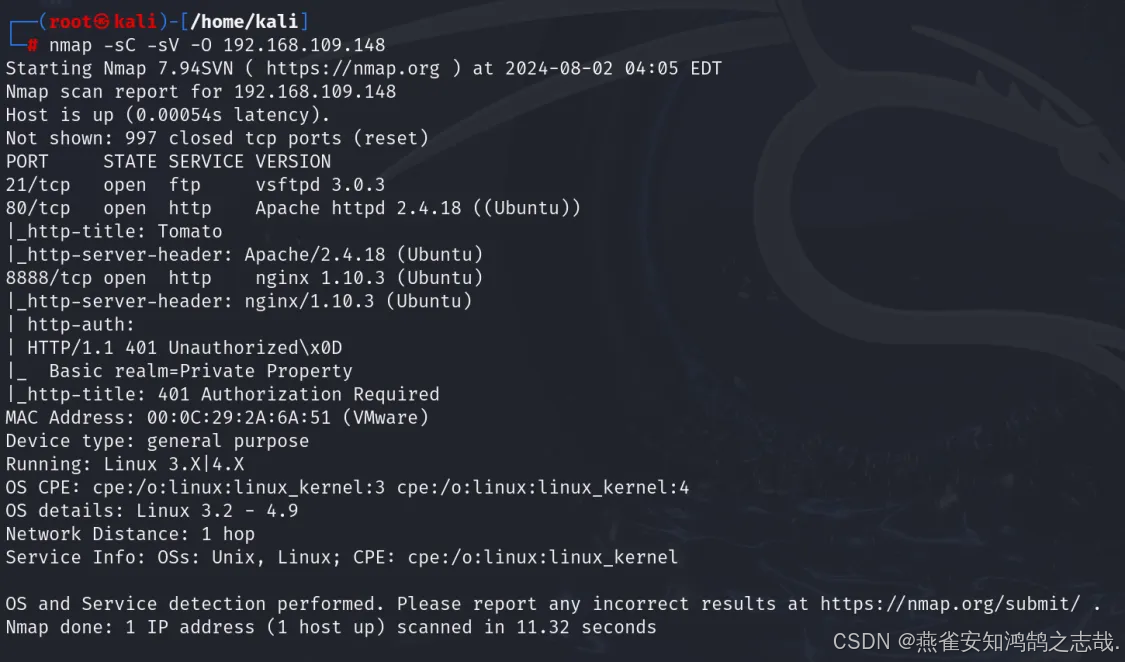This screenshot has height=662, width=1125.
Task: Click the vsftpd 3.0.3 version text
Action: click(x=320, y=185)
